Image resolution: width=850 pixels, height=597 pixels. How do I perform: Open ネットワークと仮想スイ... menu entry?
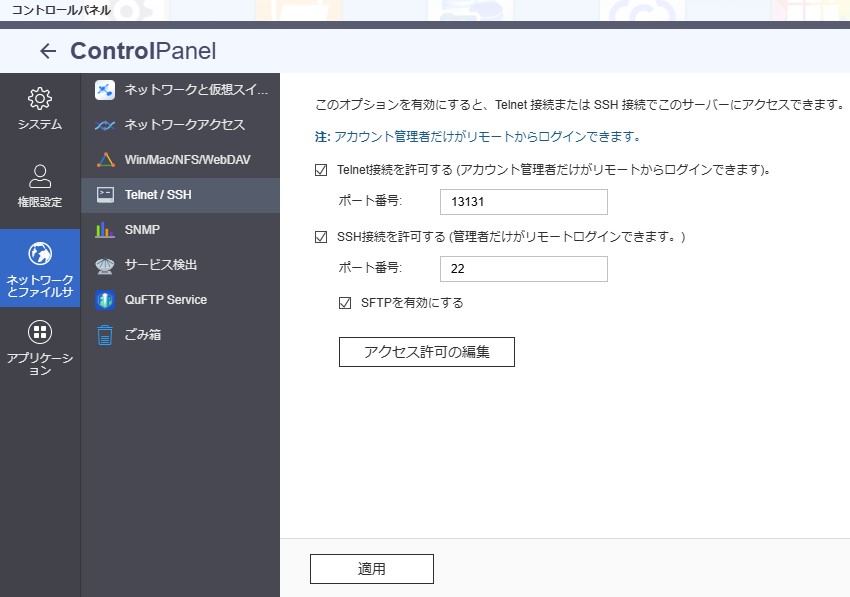181,89
